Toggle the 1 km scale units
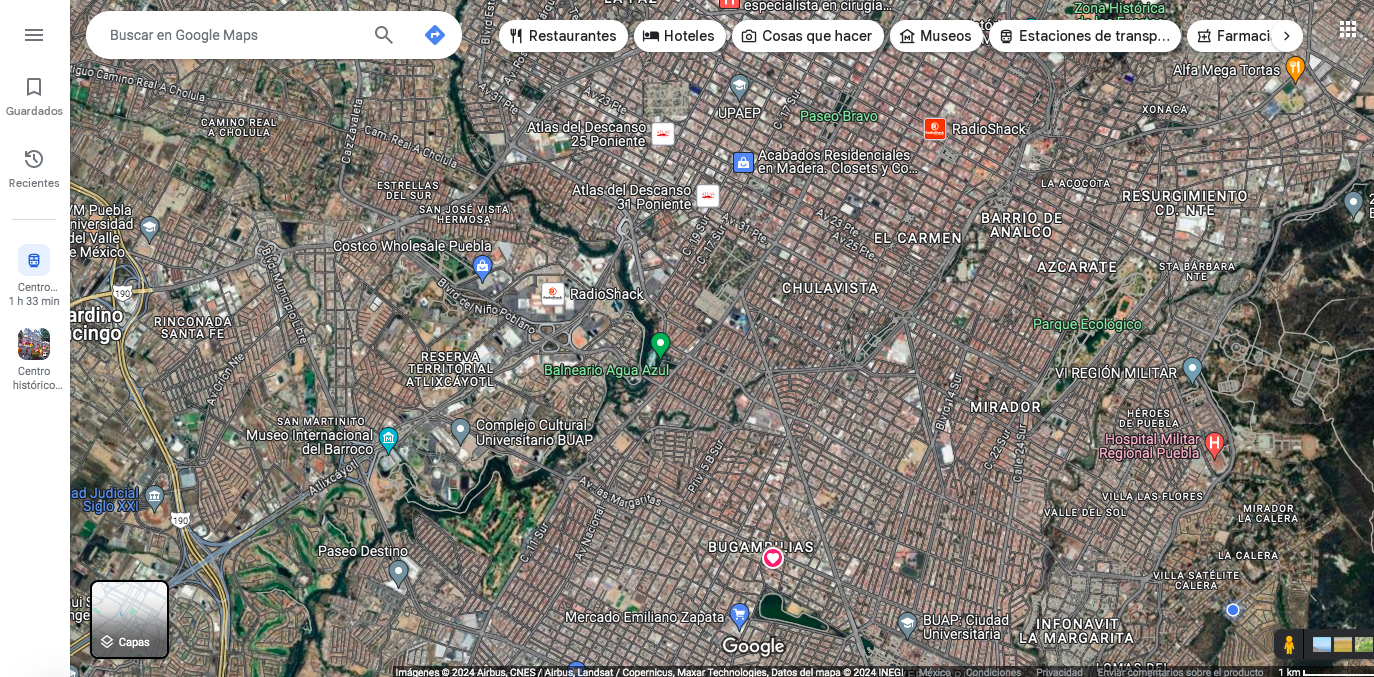Image resolution: width=1374 pixels, height=677 pixels. [x=1324, y=672]
